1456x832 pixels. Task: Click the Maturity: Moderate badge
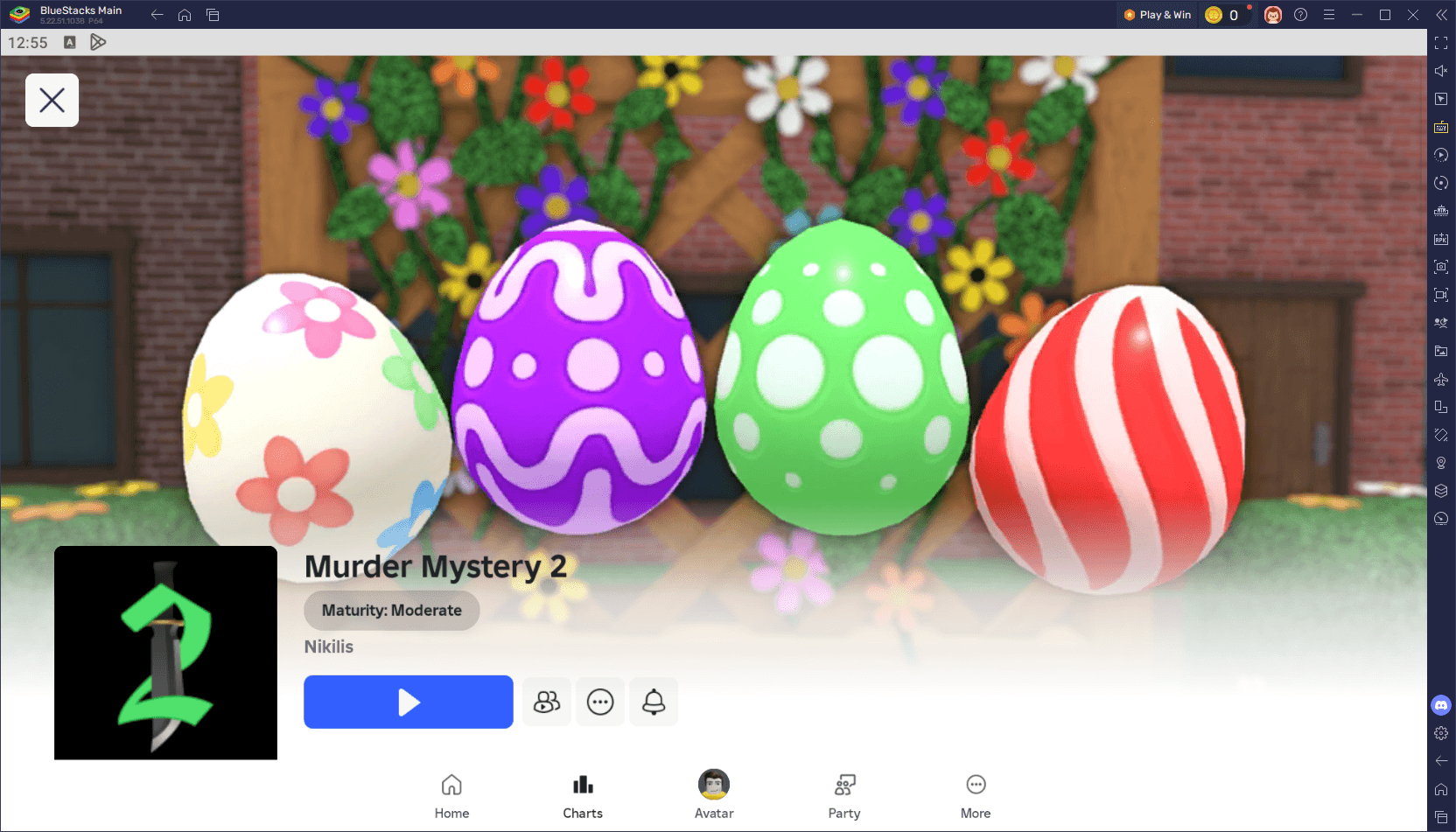[x=391, y=611]
